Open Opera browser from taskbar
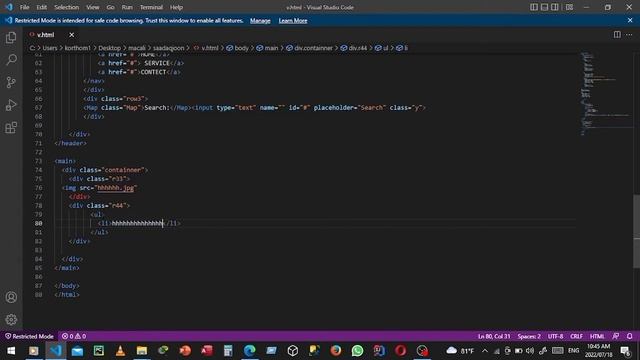640x360 pixels. pos(400,351)
